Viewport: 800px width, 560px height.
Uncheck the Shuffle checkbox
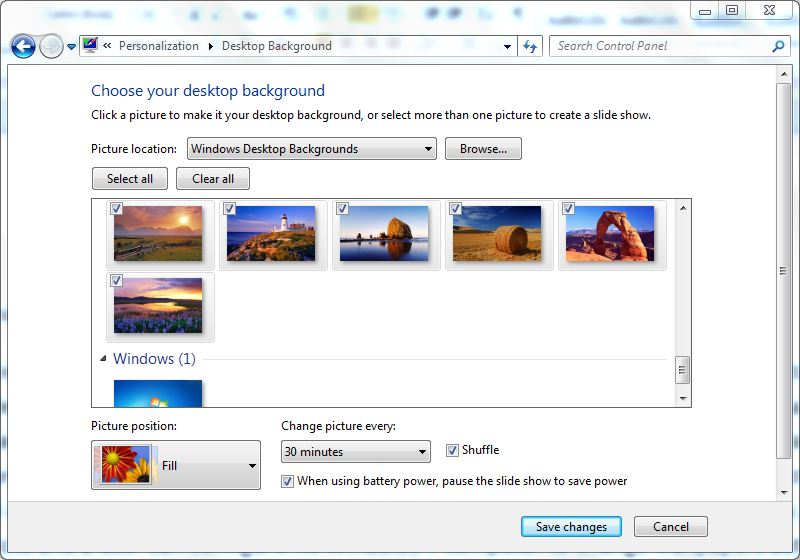click(453, 450)
